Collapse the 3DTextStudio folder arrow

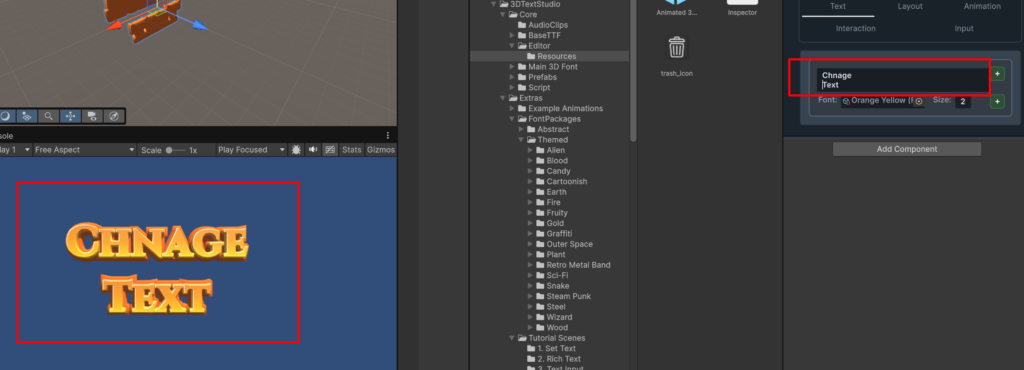pyautogui.click(x=494, y=4)
